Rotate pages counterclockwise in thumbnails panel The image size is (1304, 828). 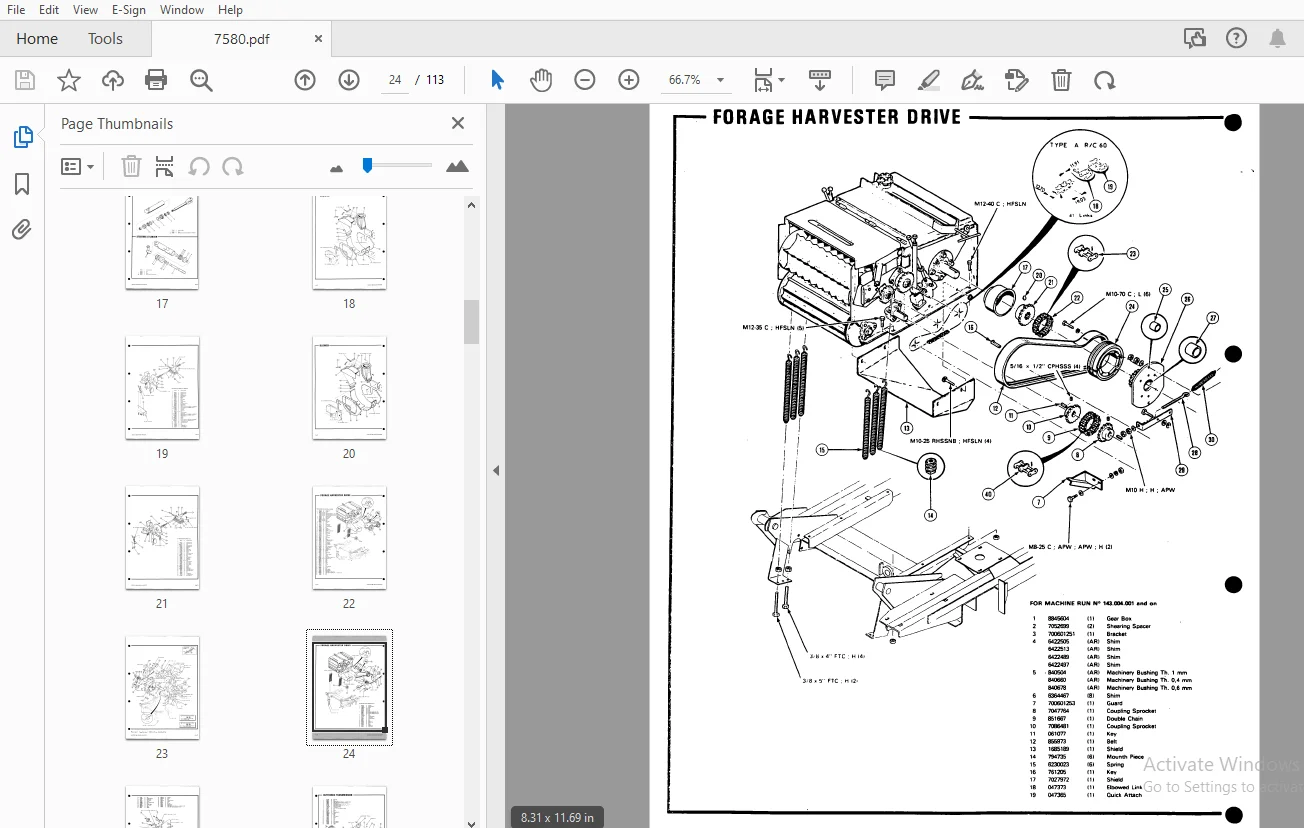pyautogui.click(x=199, y=167)
